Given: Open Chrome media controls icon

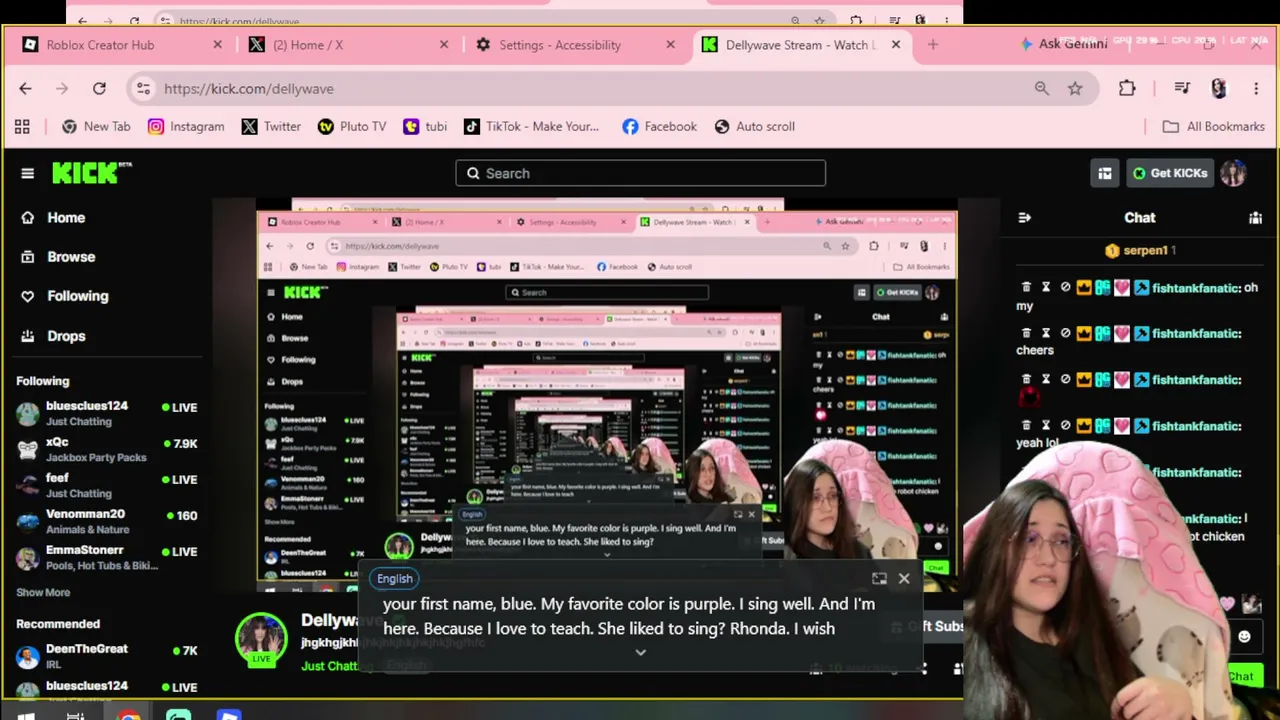Looking at the screenshot, I should click(x=1182, y=88).
